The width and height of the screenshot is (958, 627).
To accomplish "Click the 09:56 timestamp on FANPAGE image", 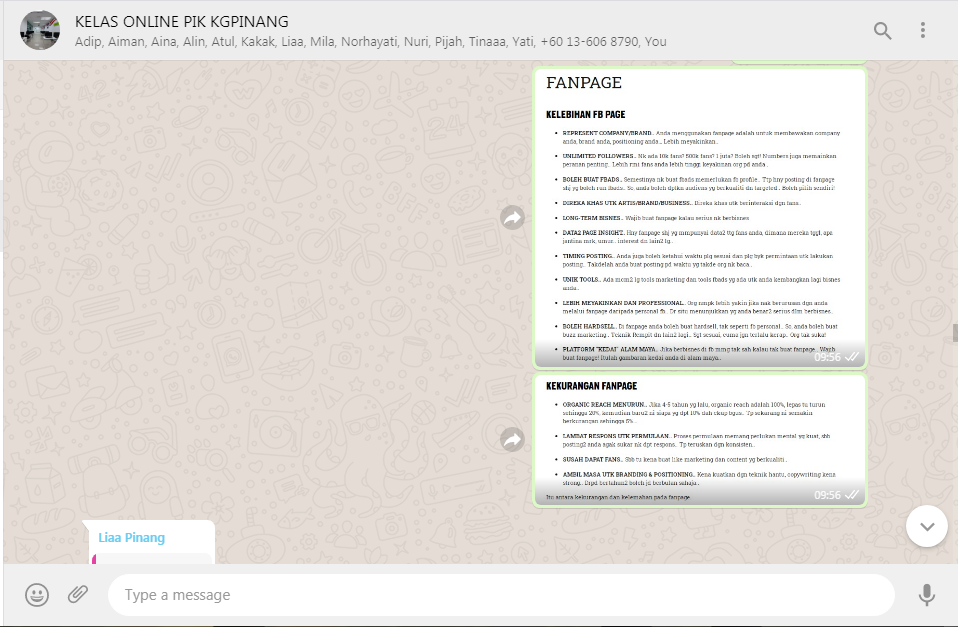I will coord(827,357).
